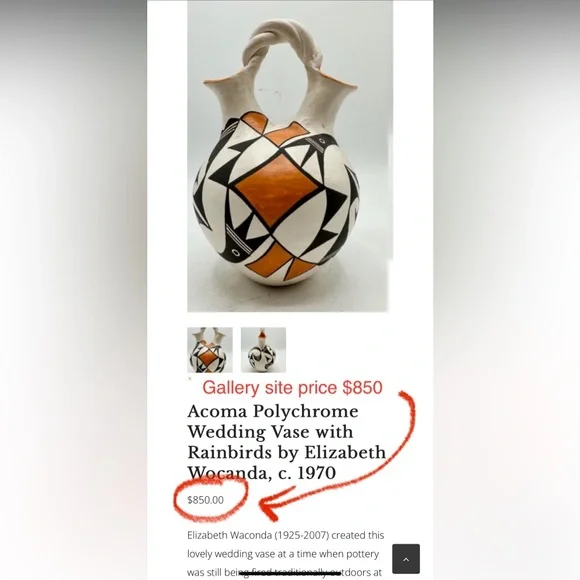Click the "lovely wedding vase" description line
The height and width of the screenshot is (580, 580).
[x=283, y=554]
